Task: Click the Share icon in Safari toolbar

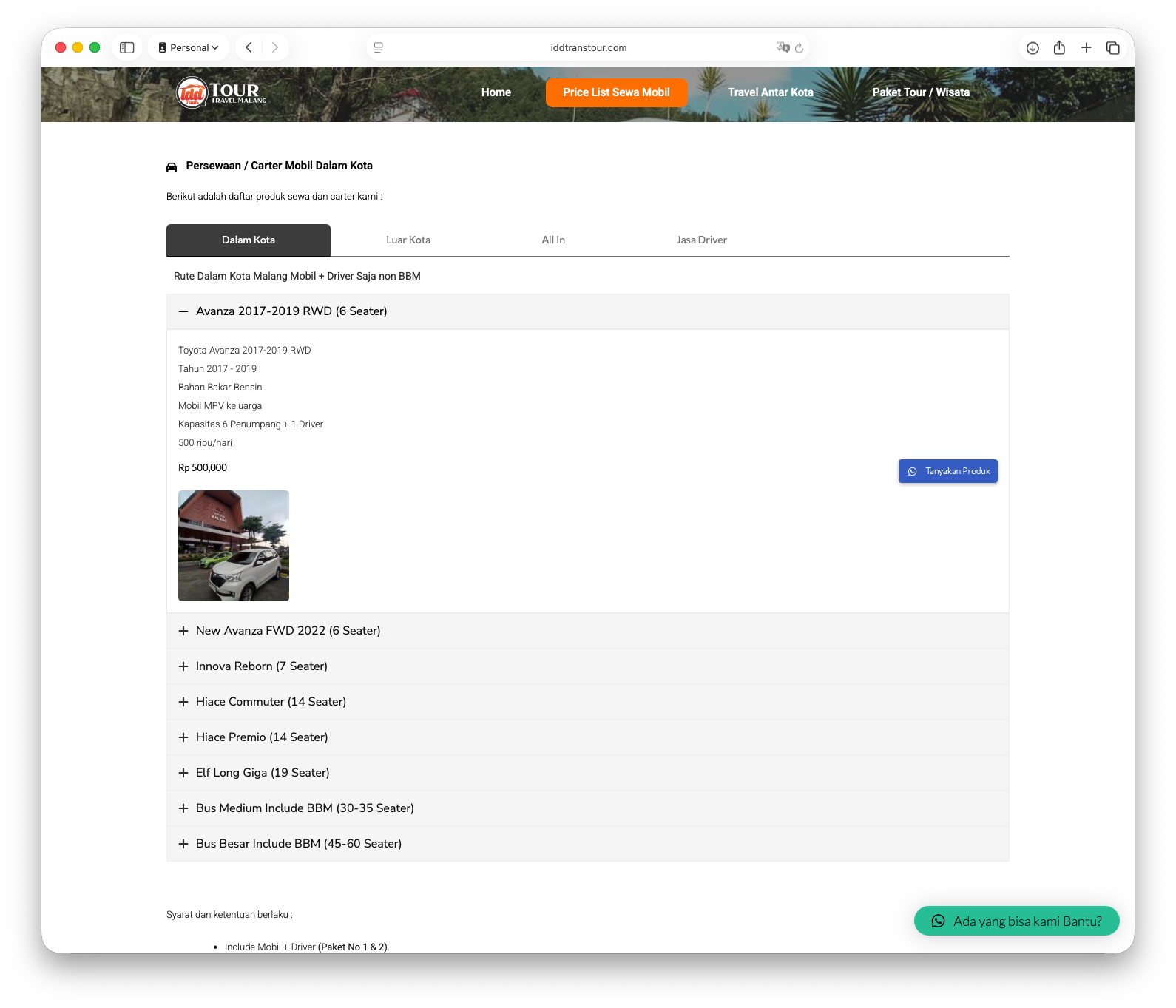Action: click(x=1059, y=47)
